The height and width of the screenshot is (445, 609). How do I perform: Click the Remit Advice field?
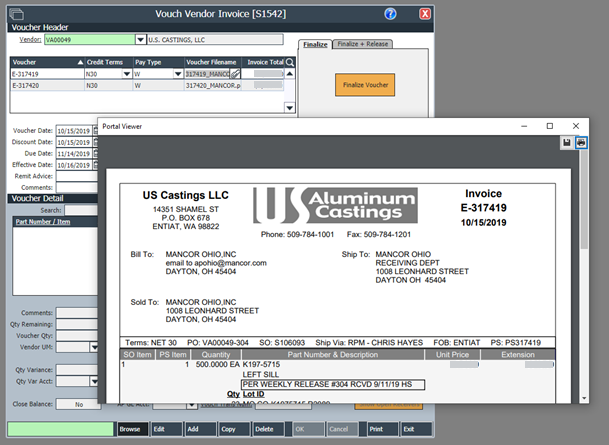pyautogui.click(x=77, y=176)
